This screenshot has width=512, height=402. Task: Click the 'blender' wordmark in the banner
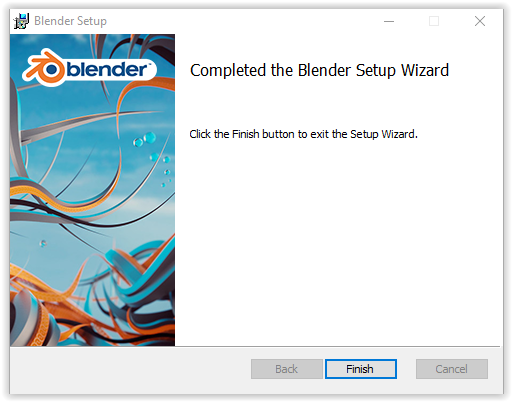tap(107, 69)
